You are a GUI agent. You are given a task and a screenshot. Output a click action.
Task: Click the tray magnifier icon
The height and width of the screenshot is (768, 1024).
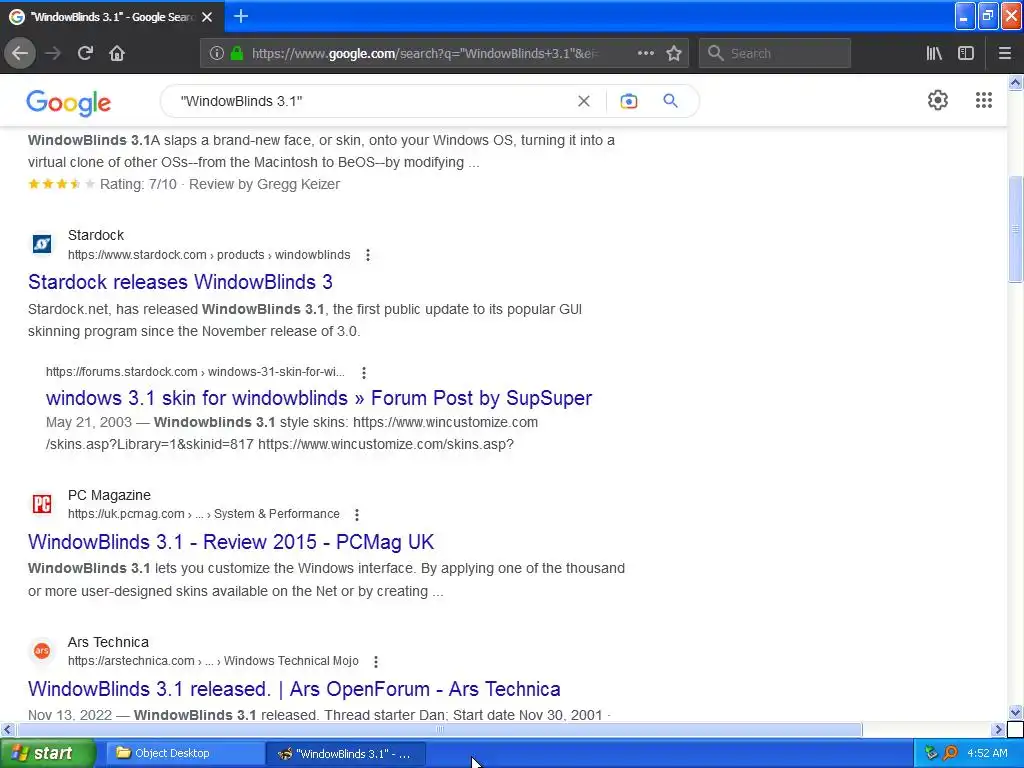click(x=950, y=754)
